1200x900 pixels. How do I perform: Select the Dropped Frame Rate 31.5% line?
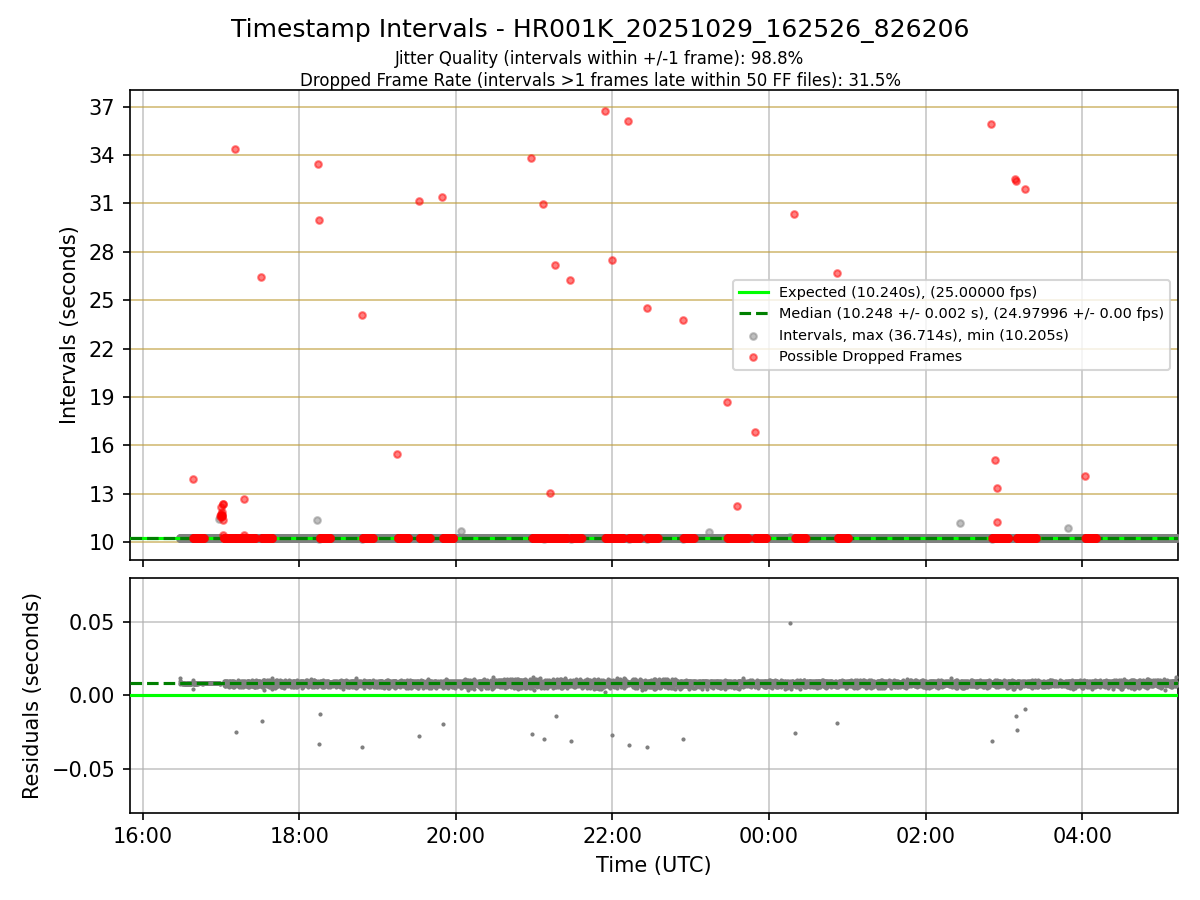pyautogui.click(x=600, y=80)
